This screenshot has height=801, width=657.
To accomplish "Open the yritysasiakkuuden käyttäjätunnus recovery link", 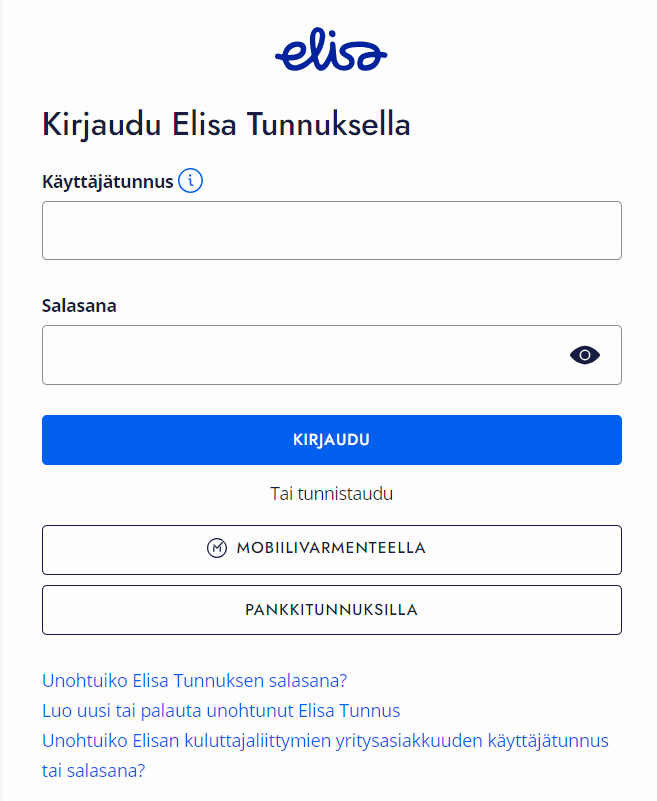I will (325, 741).
